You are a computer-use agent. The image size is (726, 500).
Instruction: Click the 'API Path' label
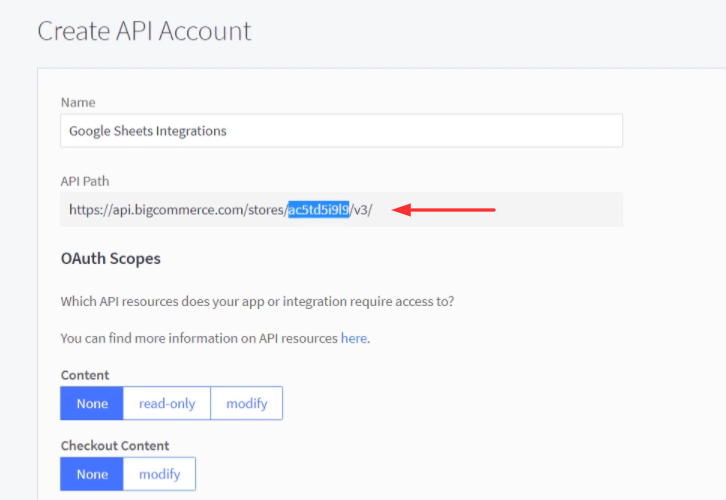(85, 181)
